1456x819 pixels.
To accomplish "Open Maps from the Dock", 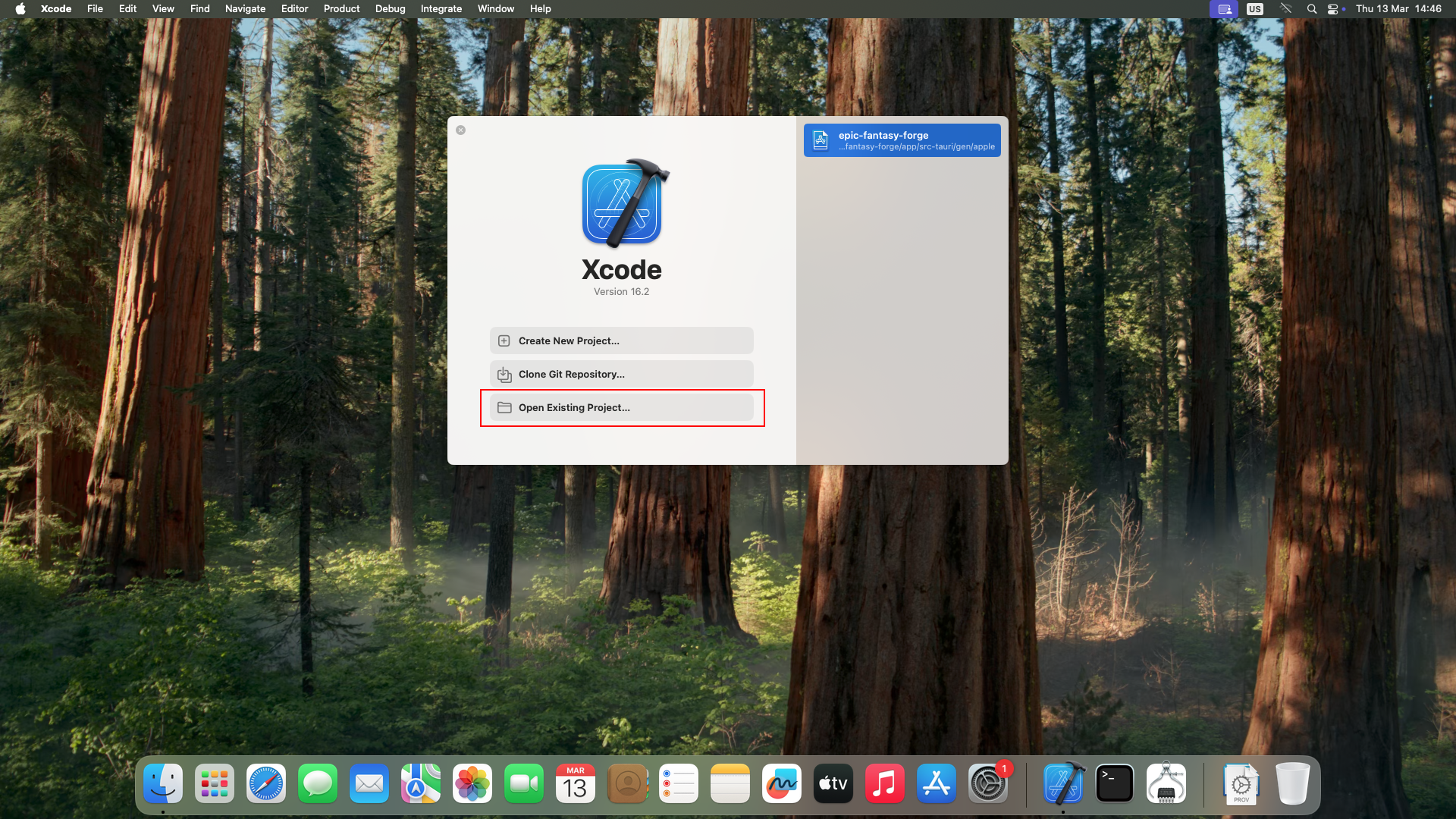I will click(x=421, y=783).
